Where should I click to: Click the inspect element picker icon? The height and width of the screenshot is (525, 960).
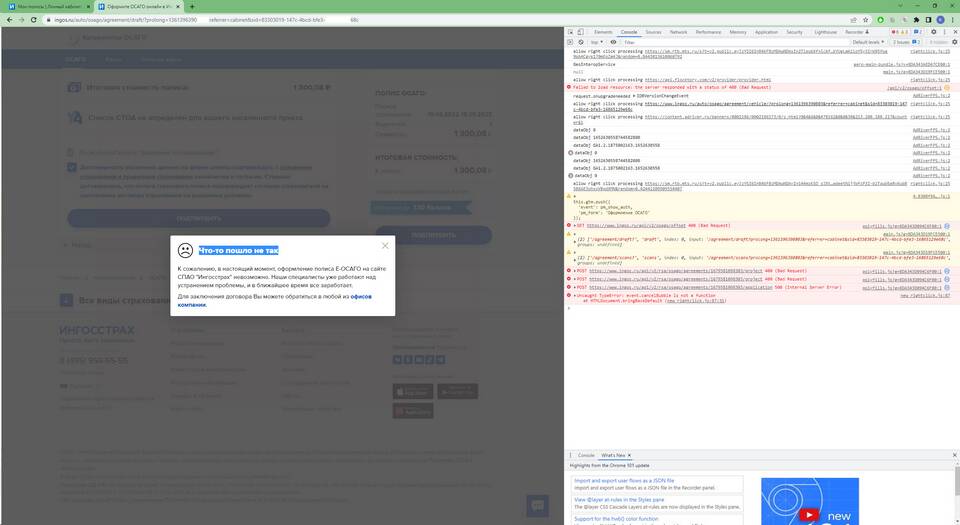571,32
